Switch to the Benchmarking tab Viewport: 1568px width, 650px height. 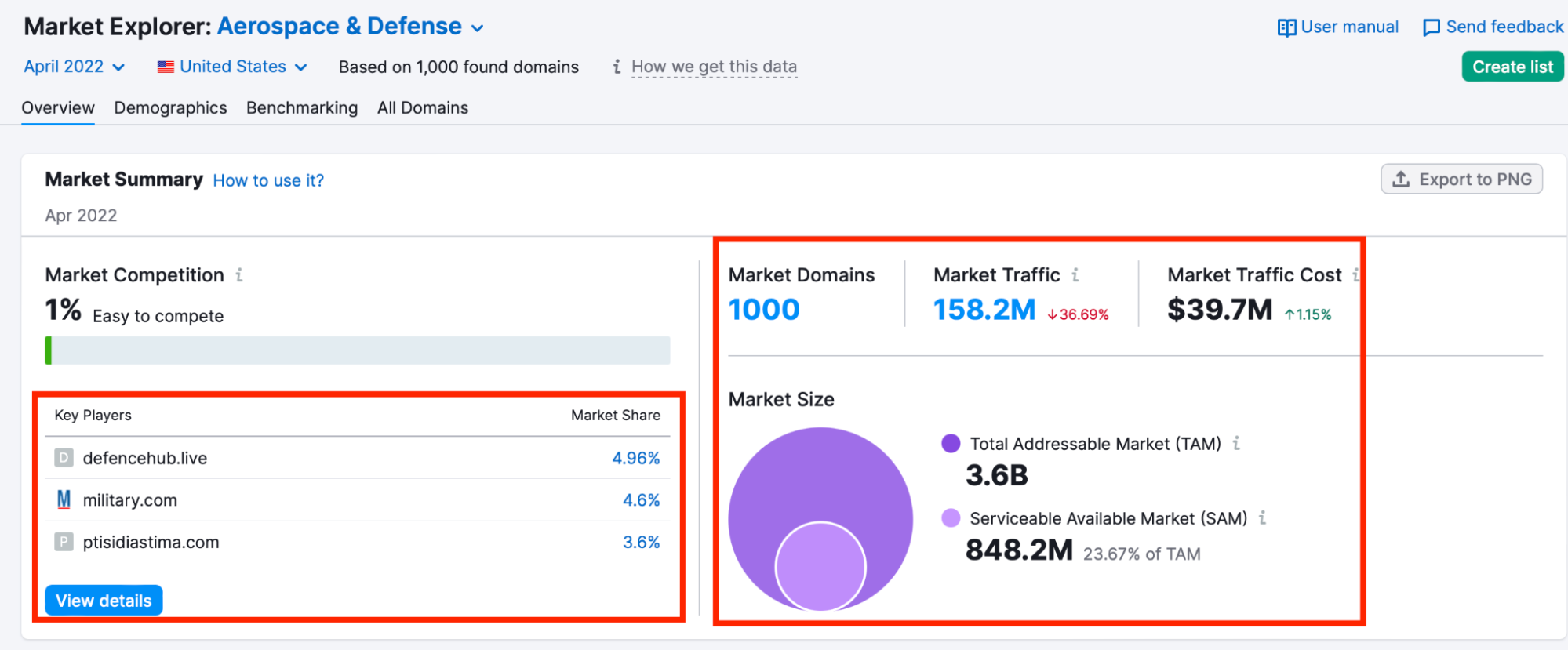click(x=302, y=108)
